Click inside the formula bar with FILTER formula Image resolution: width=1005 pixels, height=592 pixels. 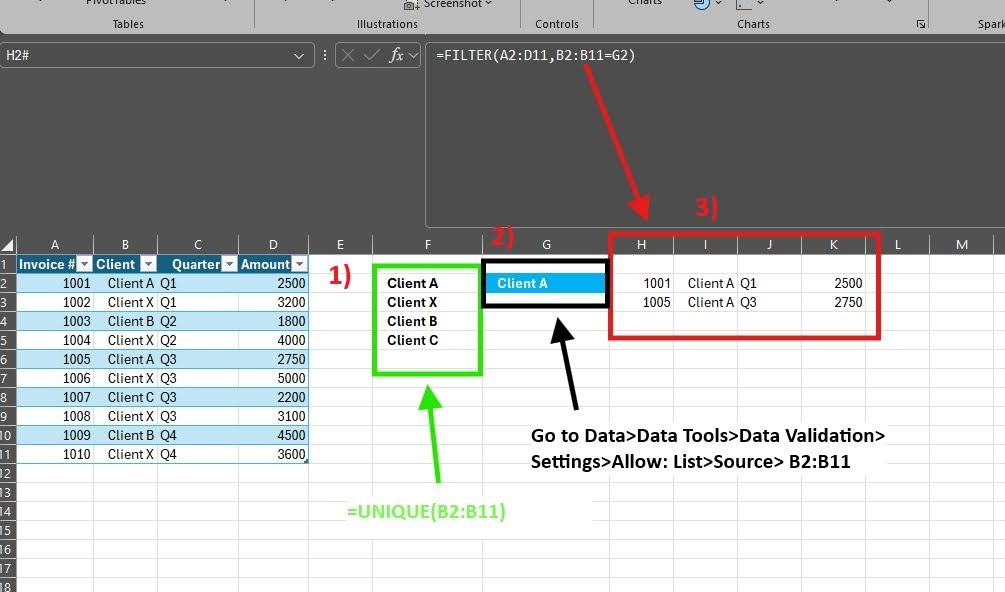point(700,130)
